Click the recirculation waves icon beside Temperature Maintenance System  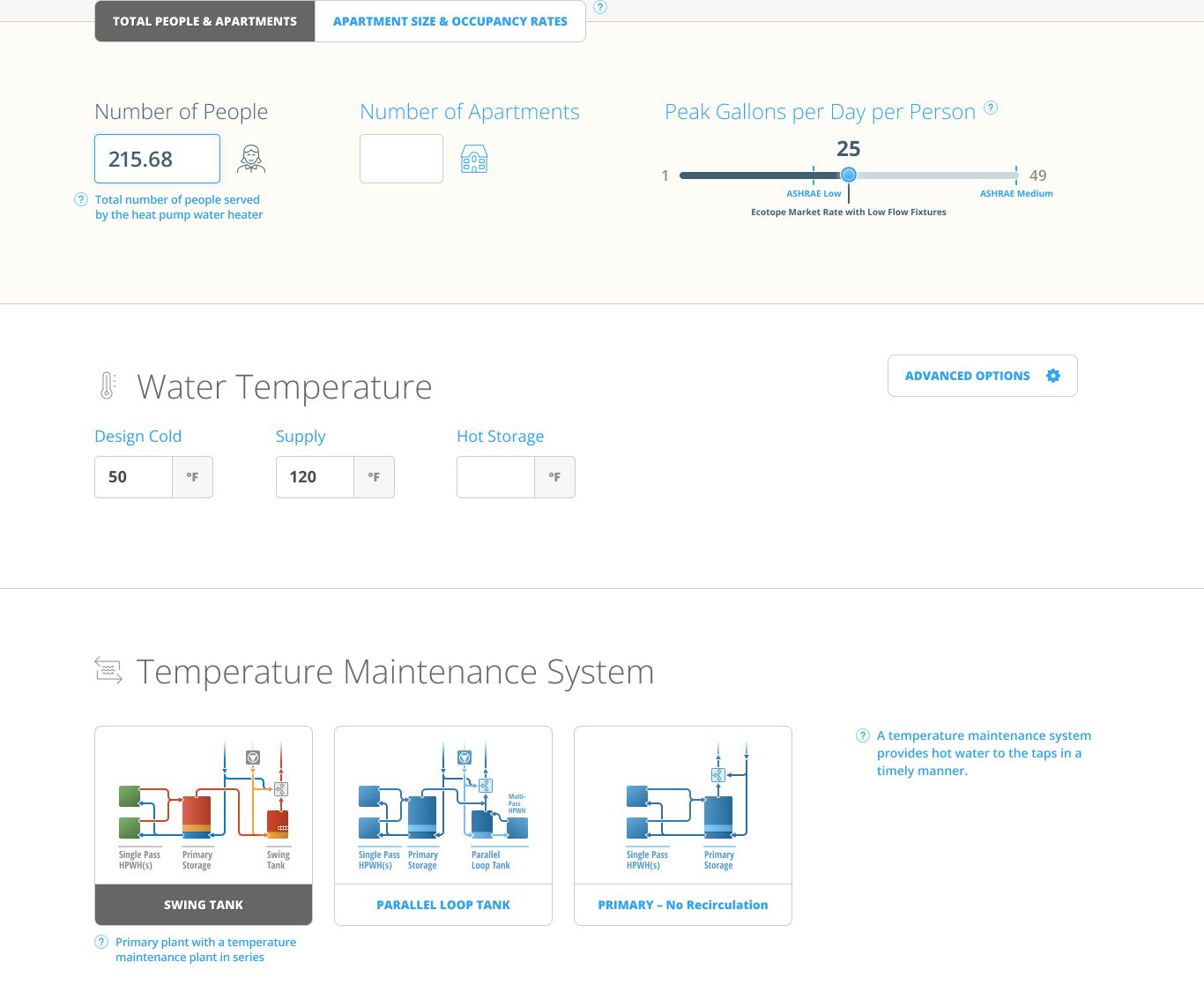[108, 671]
